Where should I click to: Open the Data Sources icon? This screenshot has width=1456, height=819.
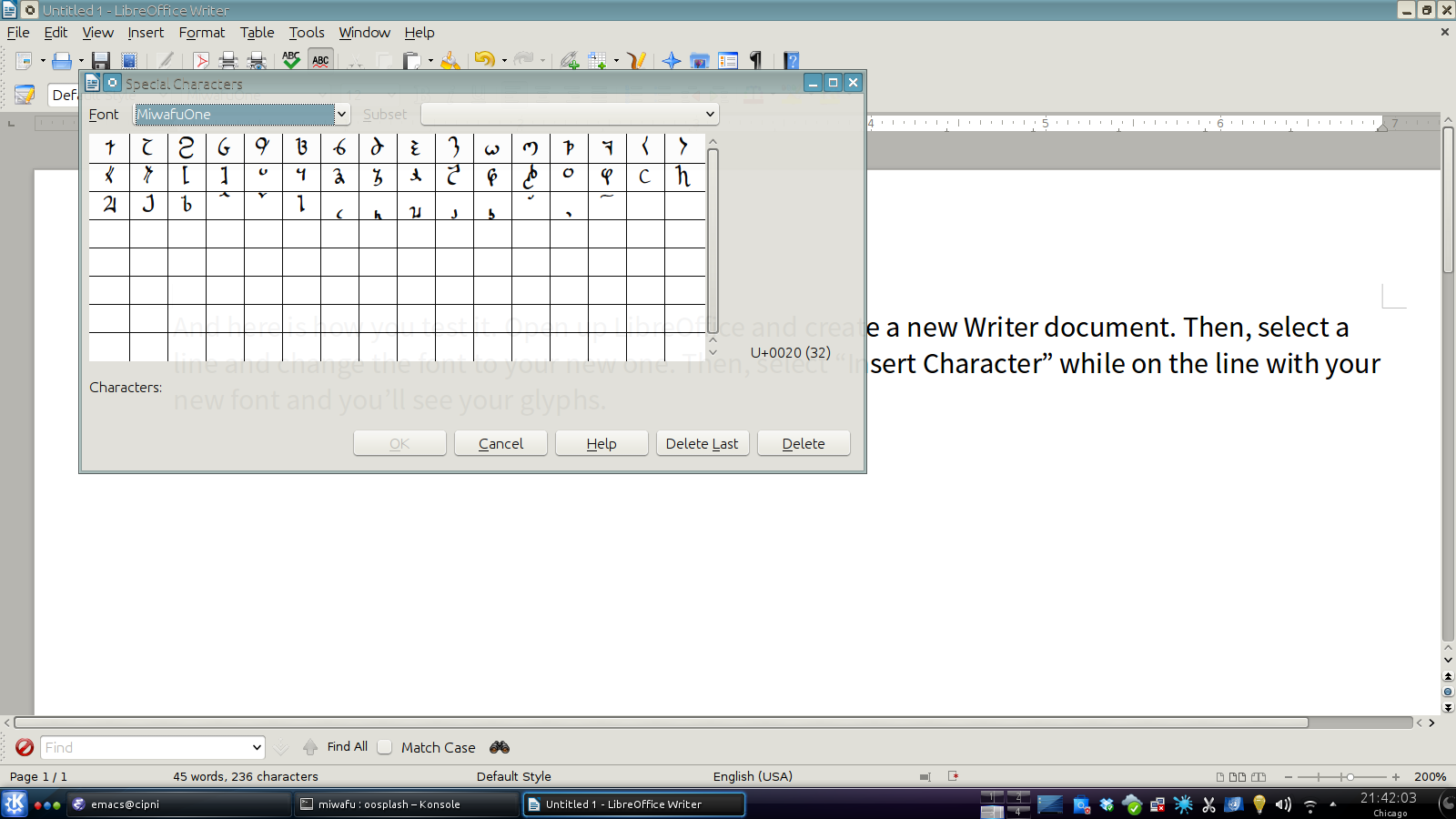click(728, 61)
